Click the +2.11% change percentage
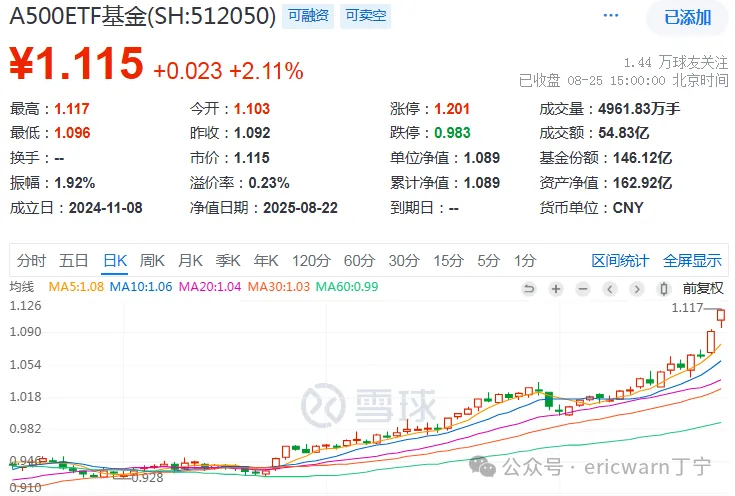Viewport: 735px width, 496px height. (x=266, y=71)
